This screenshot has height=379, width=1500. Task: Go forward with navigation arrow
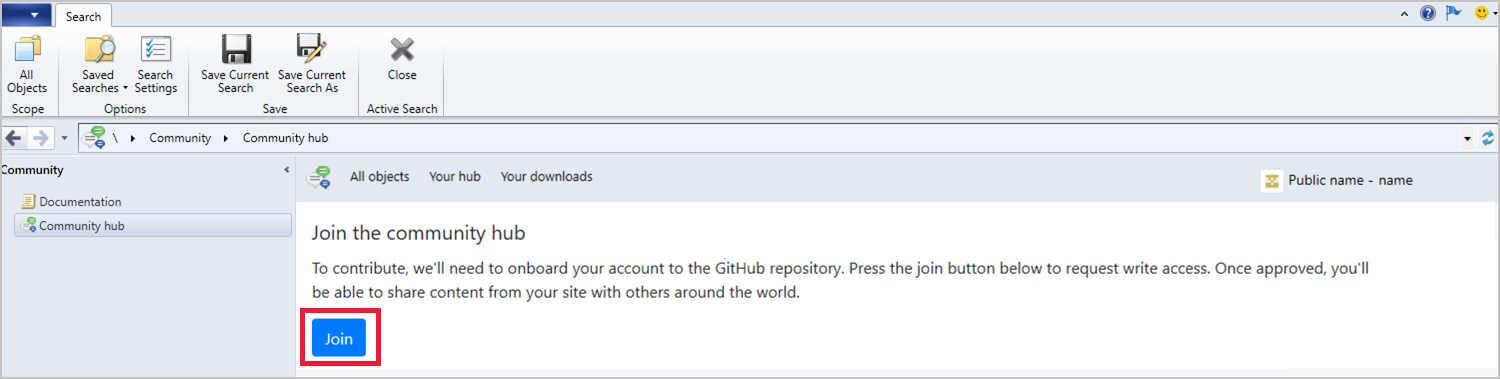pos(41,138)
